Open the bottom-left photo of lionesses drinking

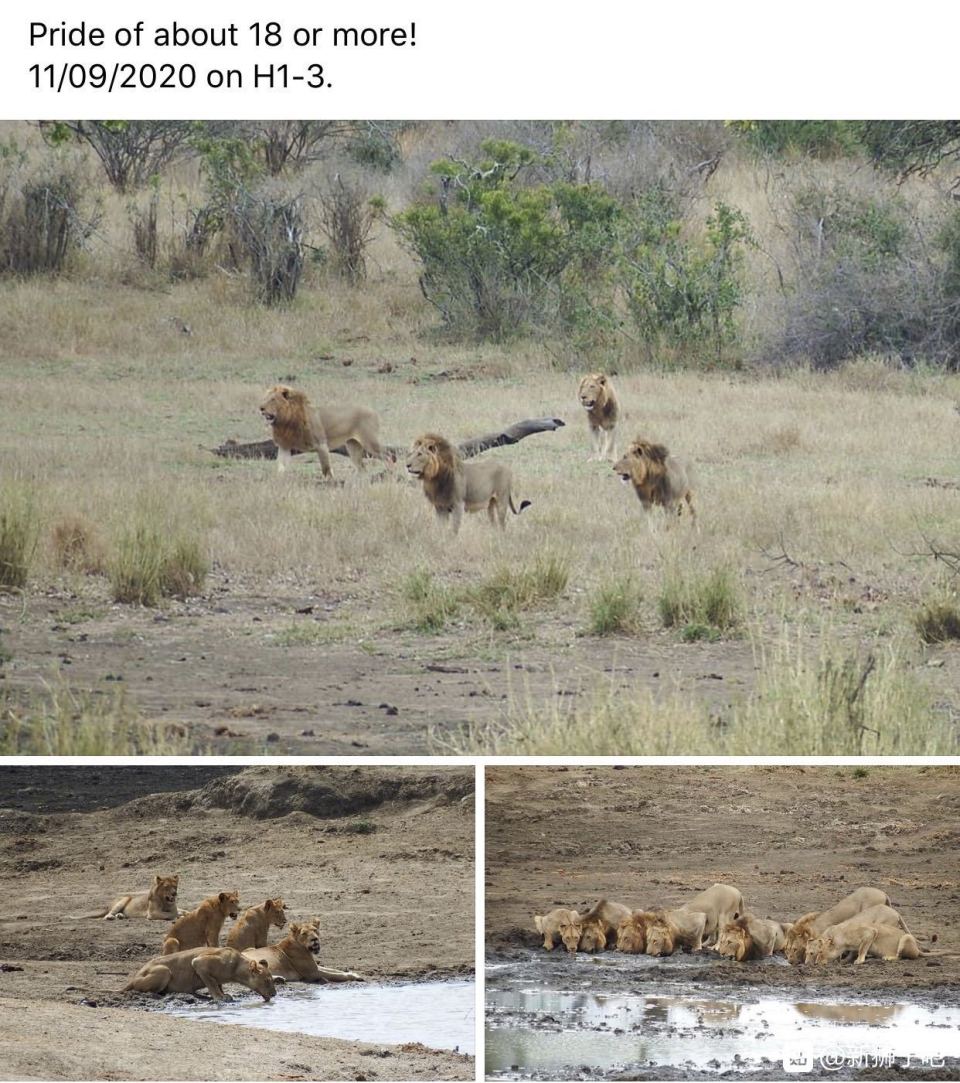coord(237,922)
